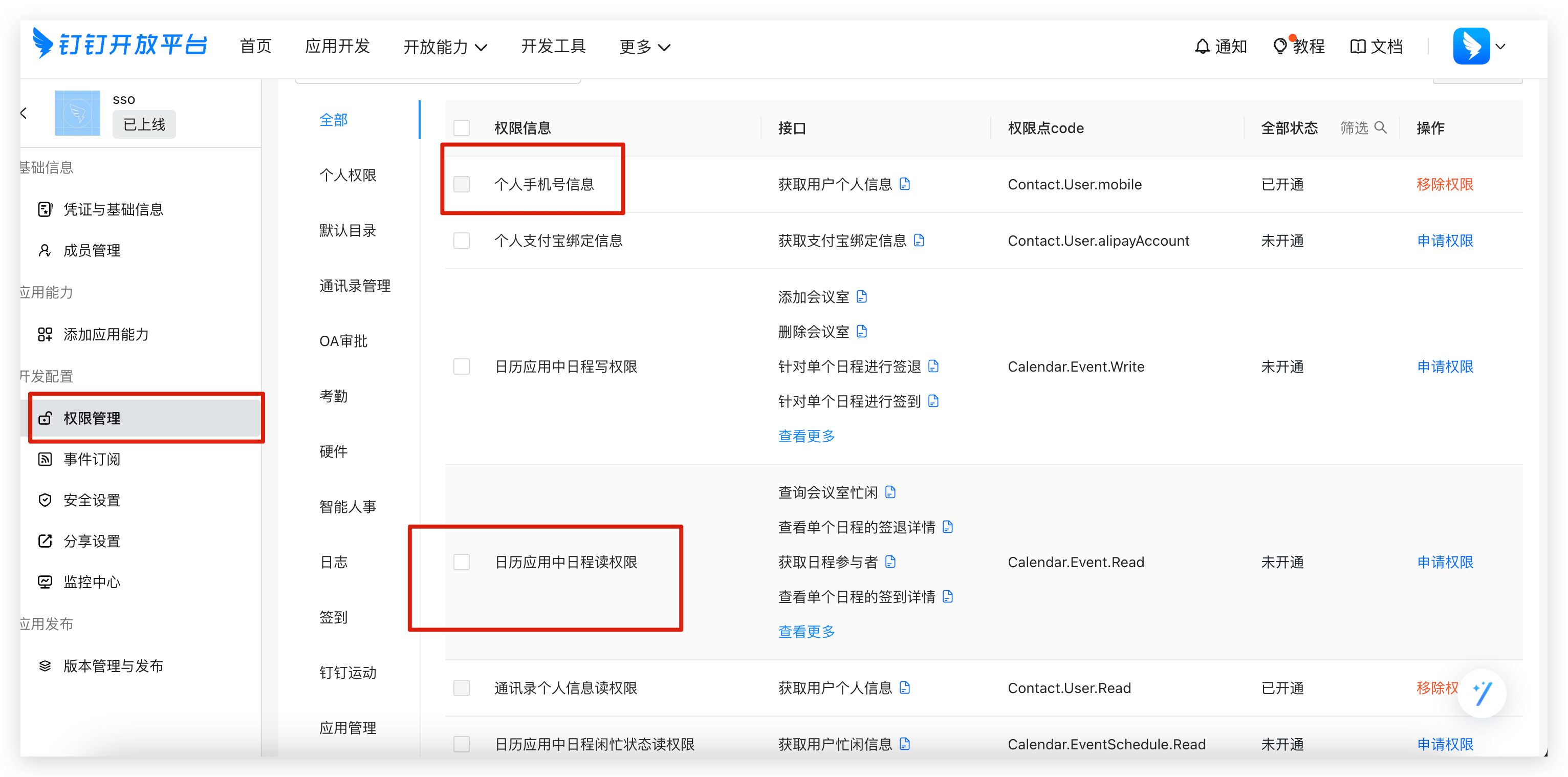Image resolution: width=1568 pixels, height=777 pixels.
Task: Toggle the select-all checkbox in table header
Action: click(x=462, y=128)
